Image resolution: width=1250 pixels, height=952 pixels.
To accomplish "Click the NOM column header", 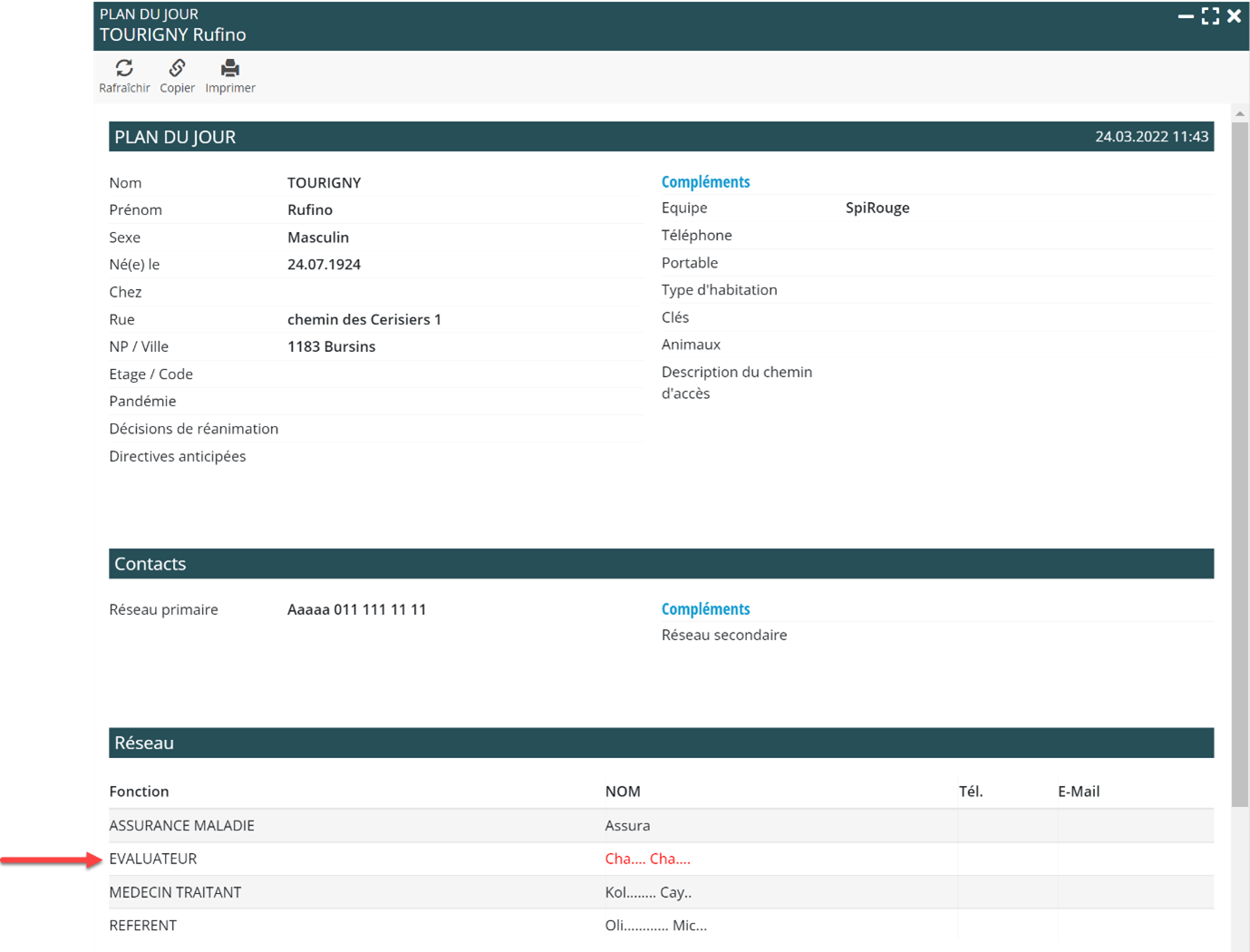I will (x=622, y=792).
